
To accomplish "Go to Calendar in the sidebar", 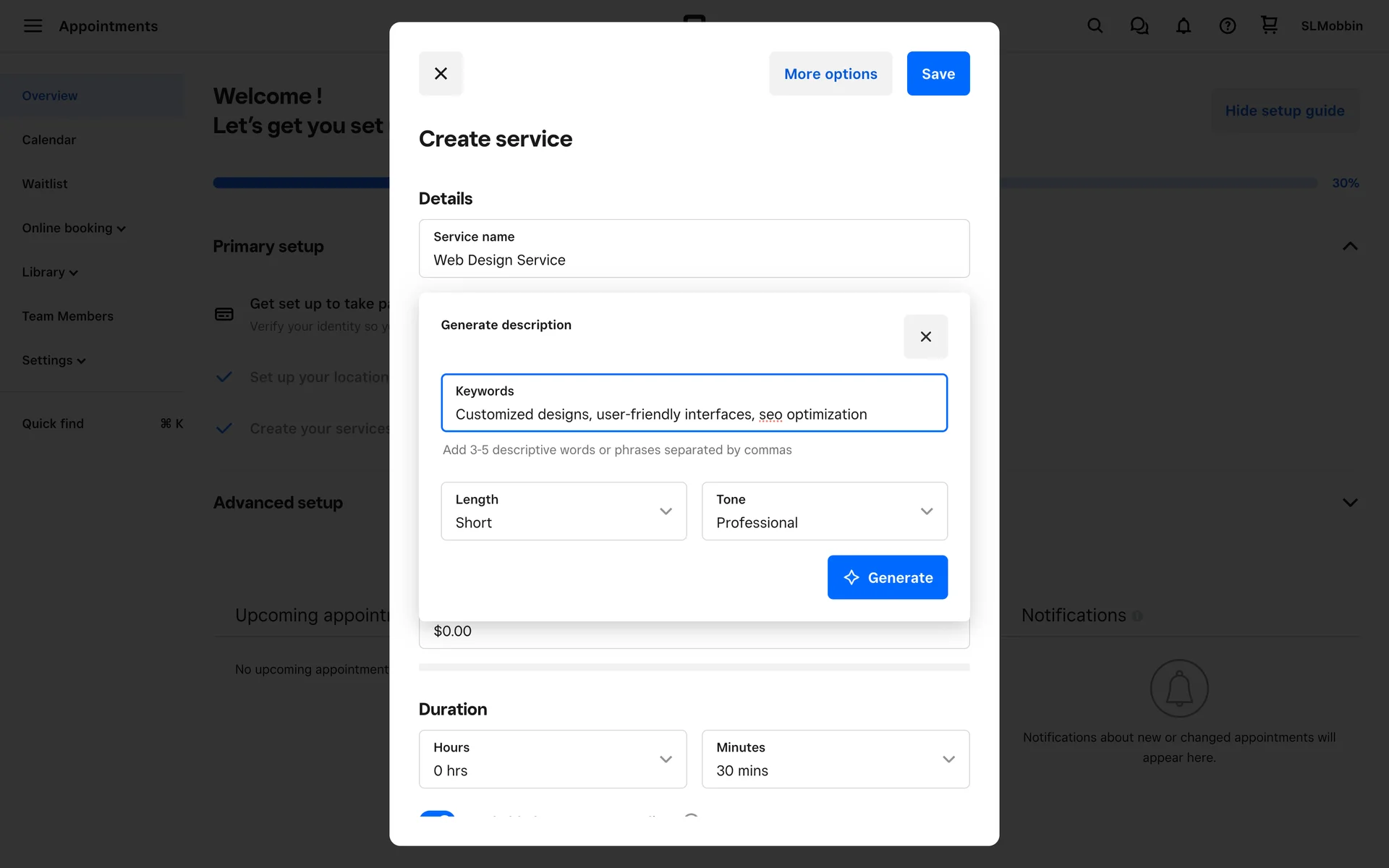I will click(x=48, y=140).
